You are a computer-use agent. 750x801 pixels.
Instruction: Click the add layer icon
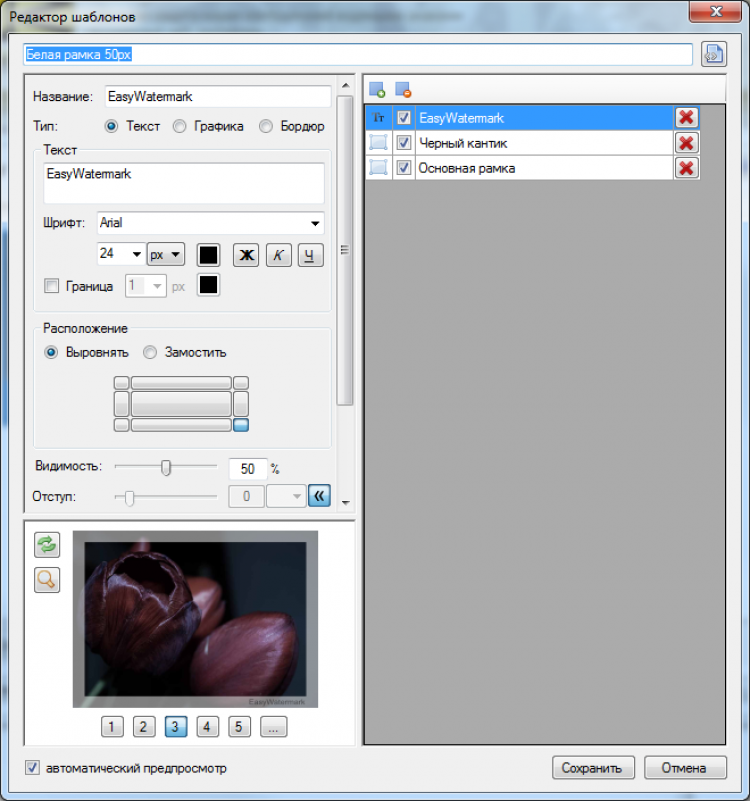tap(377, 90)
